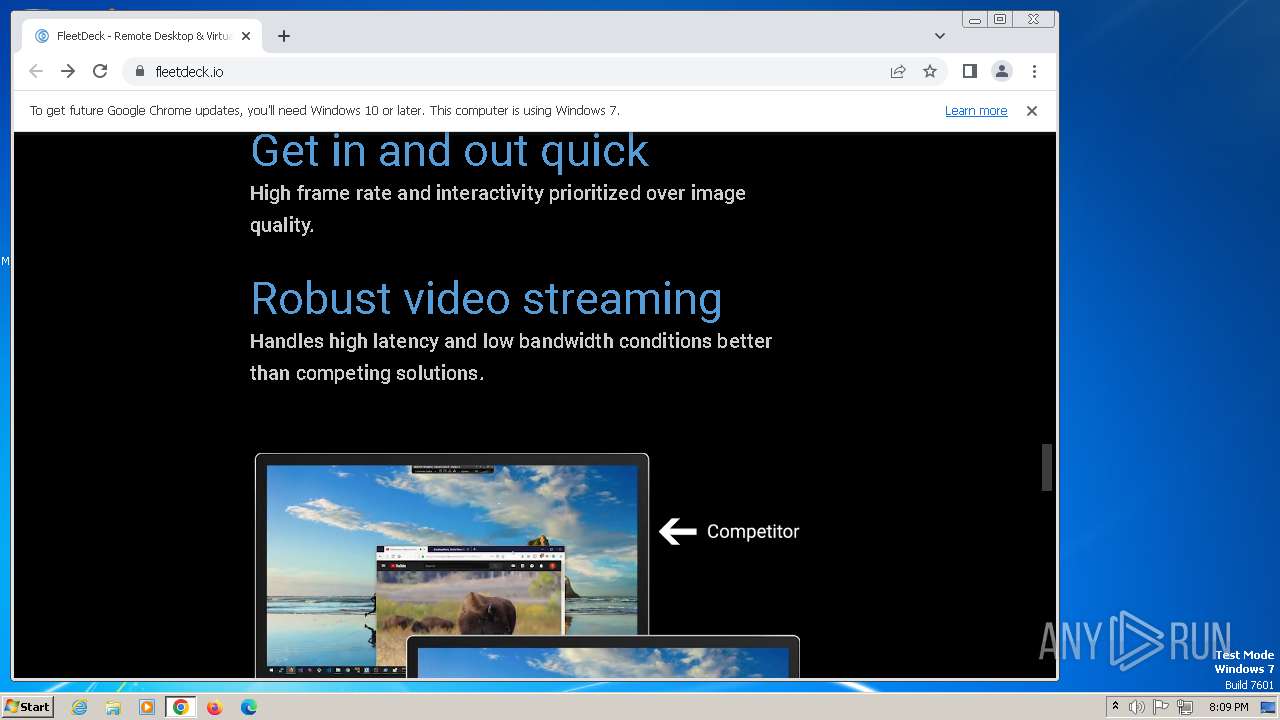Open the network tray icon
Screen dimensions: 1280x720
1185,707
